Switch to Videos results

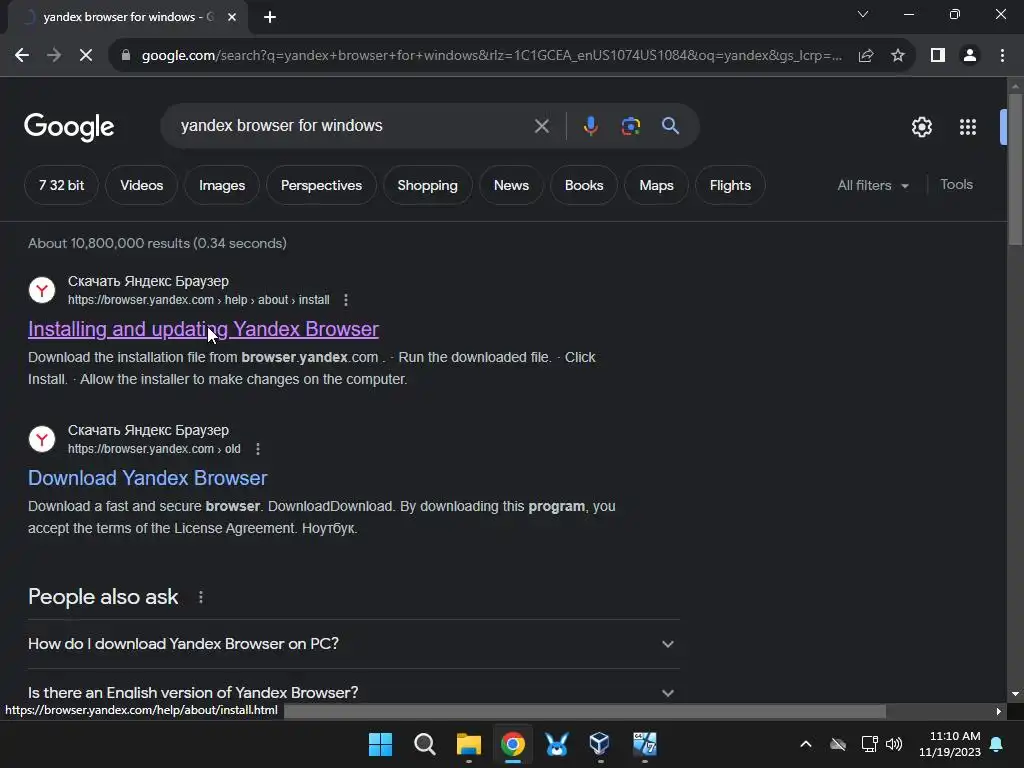coord(142,185)
